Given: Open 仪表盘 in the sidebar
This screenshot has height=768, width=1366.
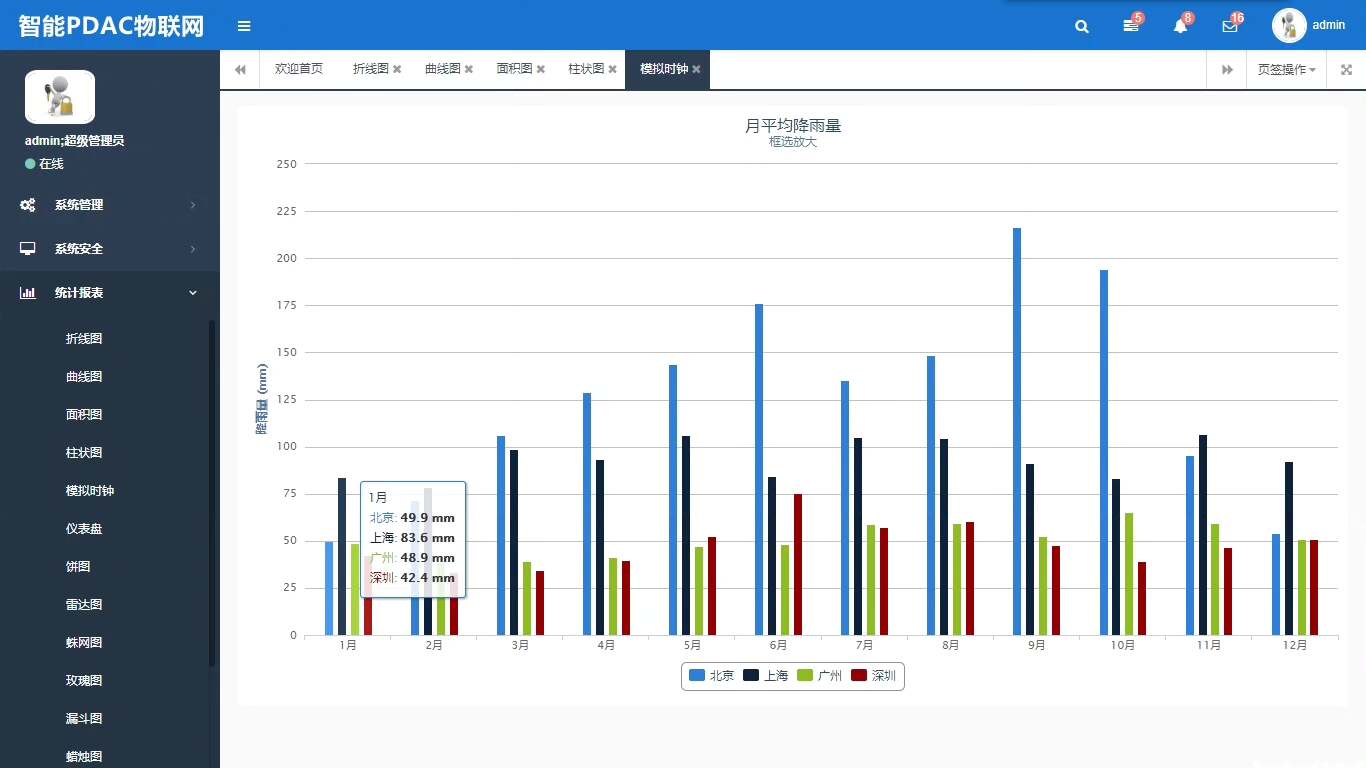Looking at the screenshot, I should (x=84, y=529).
